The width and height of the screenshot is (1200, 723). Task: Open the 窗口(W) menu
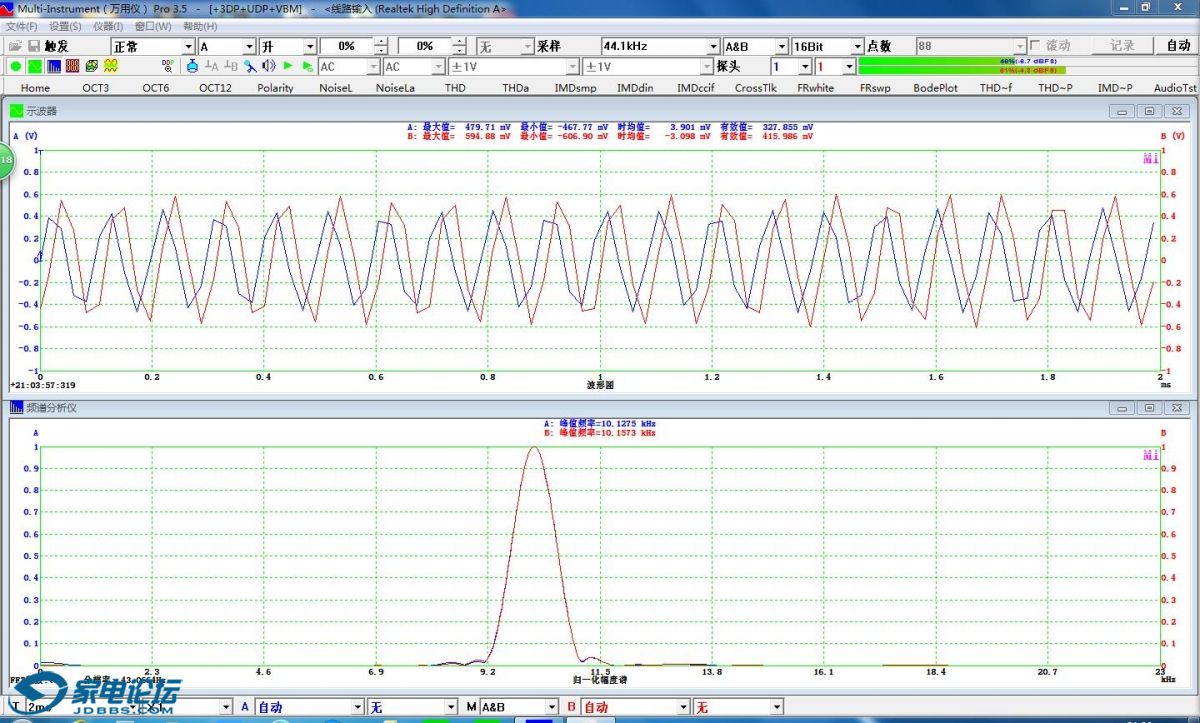click(x=153, y=26)
